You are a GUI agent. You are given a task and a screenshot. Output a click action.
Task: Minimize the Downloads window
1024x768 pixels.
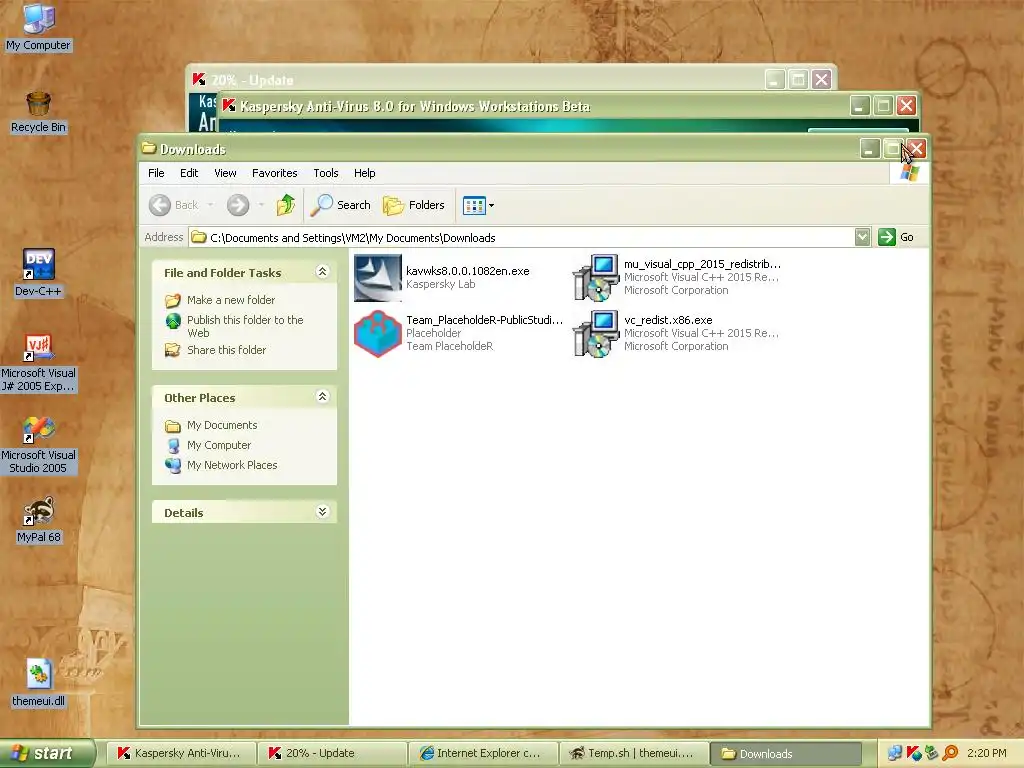869,149
